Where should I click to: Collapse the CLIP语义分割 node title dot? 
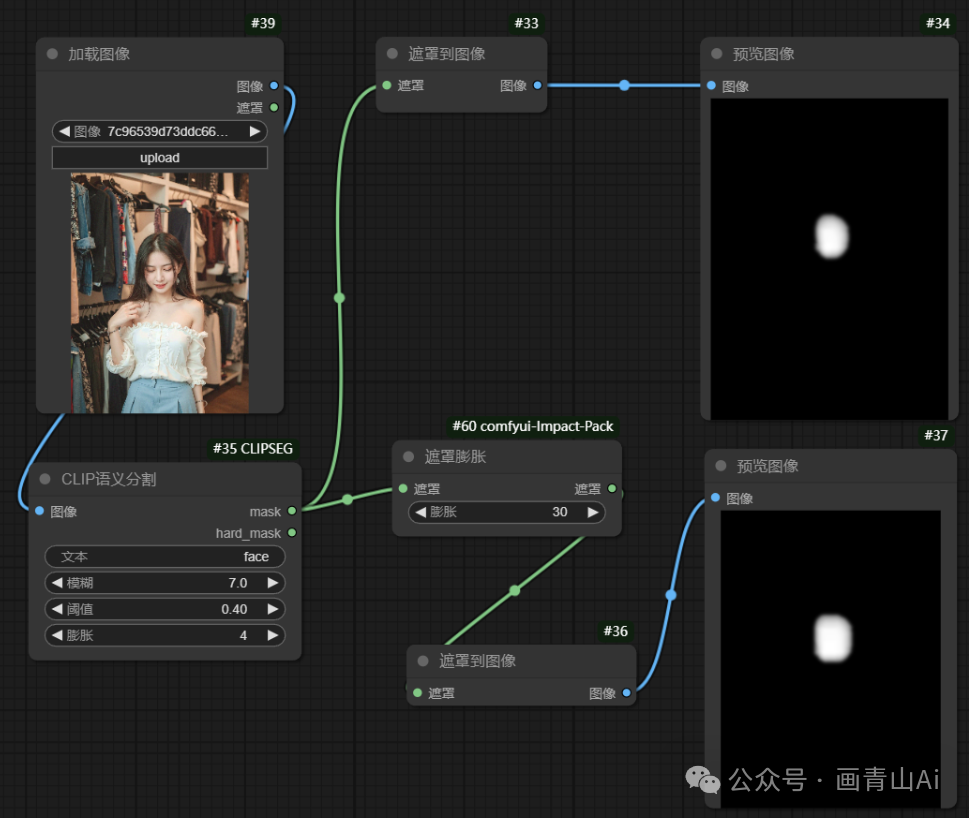coord(44,479)
